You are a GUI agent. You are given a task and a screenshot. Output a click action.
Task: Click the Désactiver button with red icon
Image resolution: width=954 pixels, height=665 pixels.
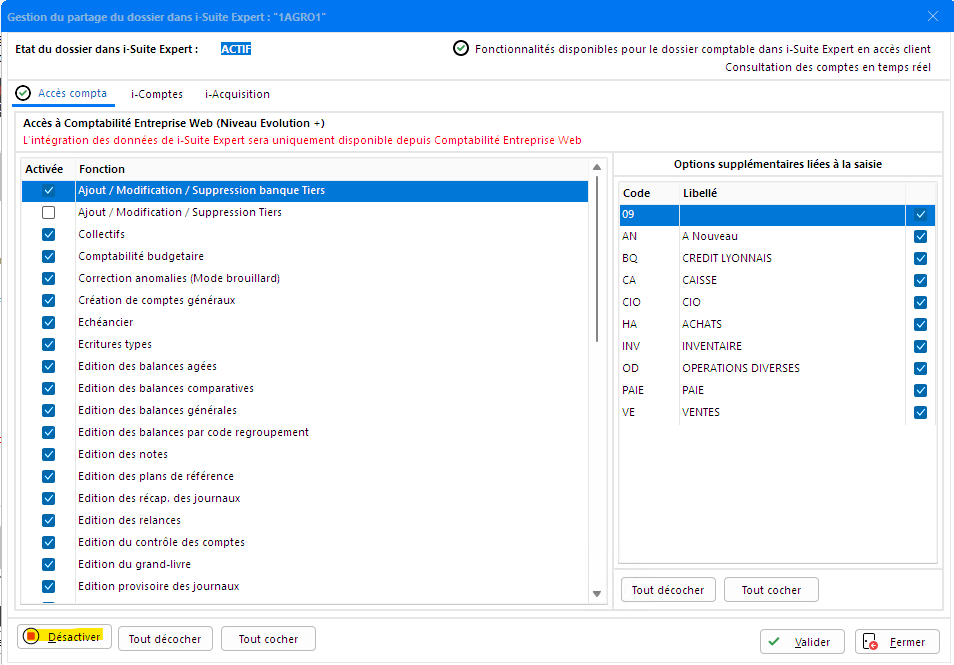point(64,637)
